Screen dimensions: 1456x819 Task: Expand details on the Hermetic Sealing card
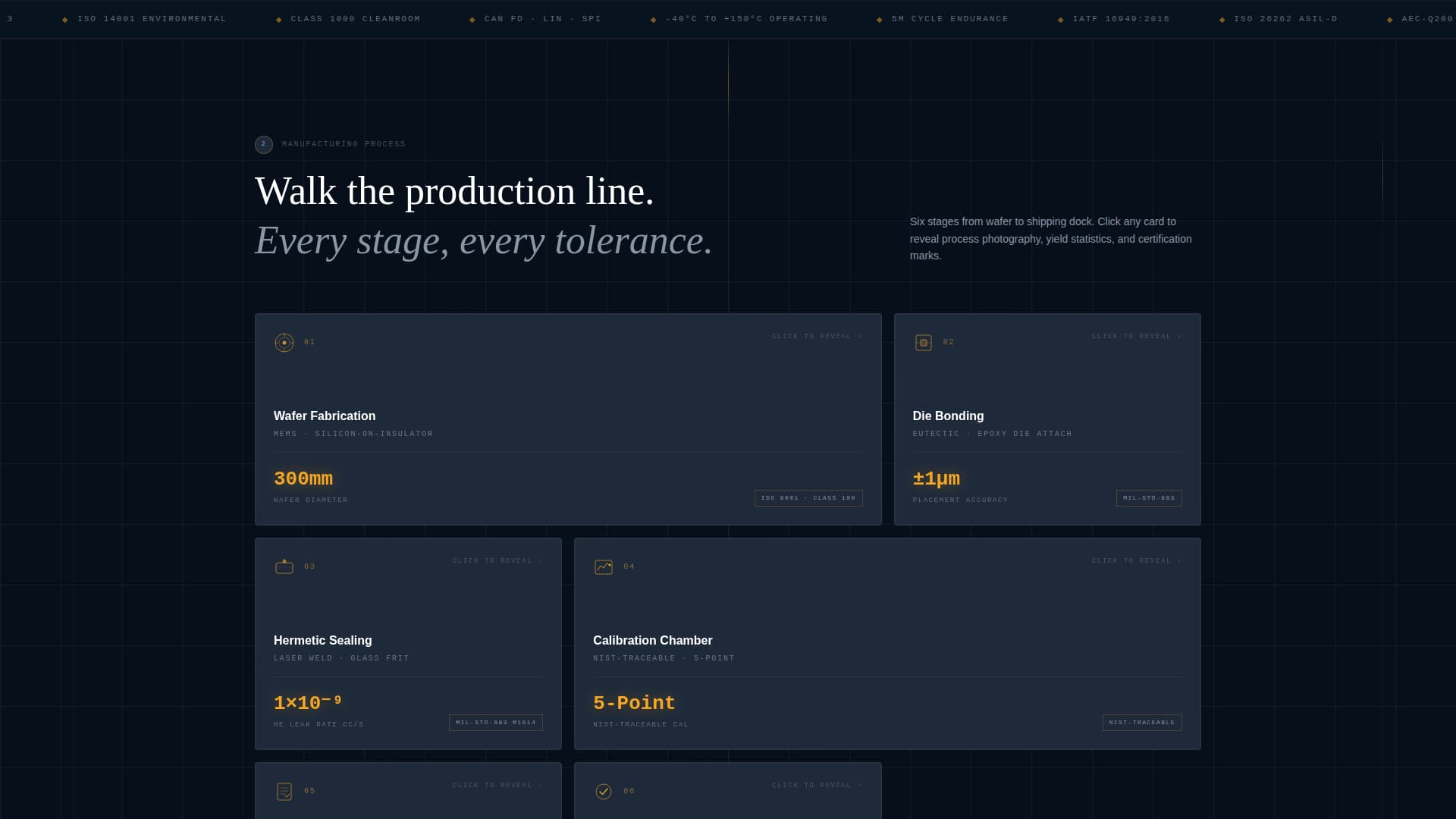(497, 560)
